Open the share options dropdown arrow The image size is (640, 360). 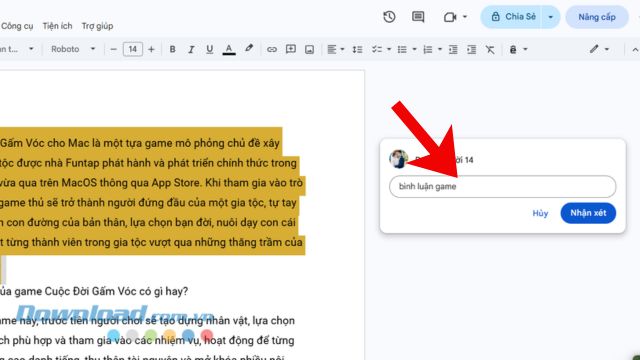551,17
